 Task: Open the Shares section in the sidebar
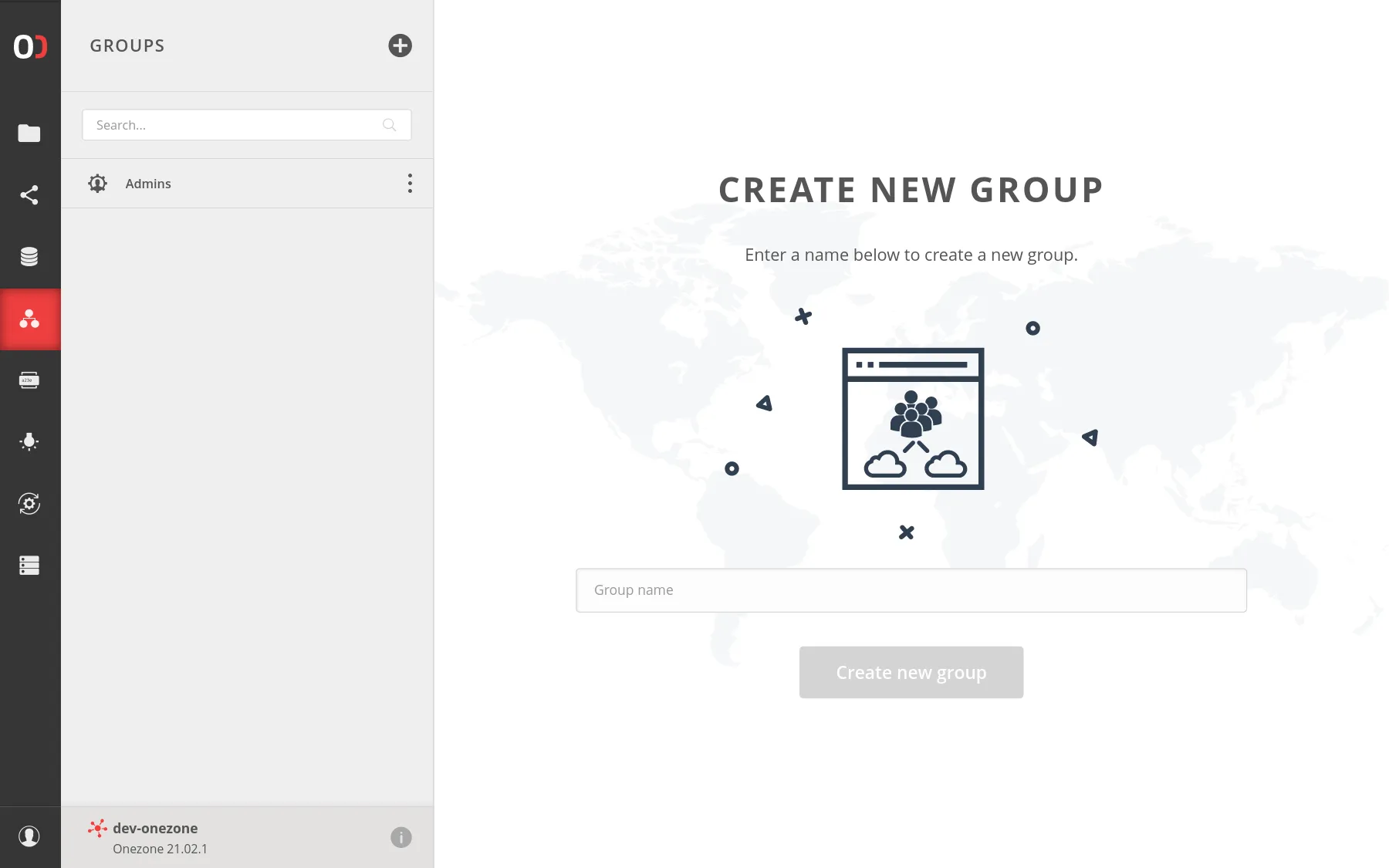coord(29,194)
